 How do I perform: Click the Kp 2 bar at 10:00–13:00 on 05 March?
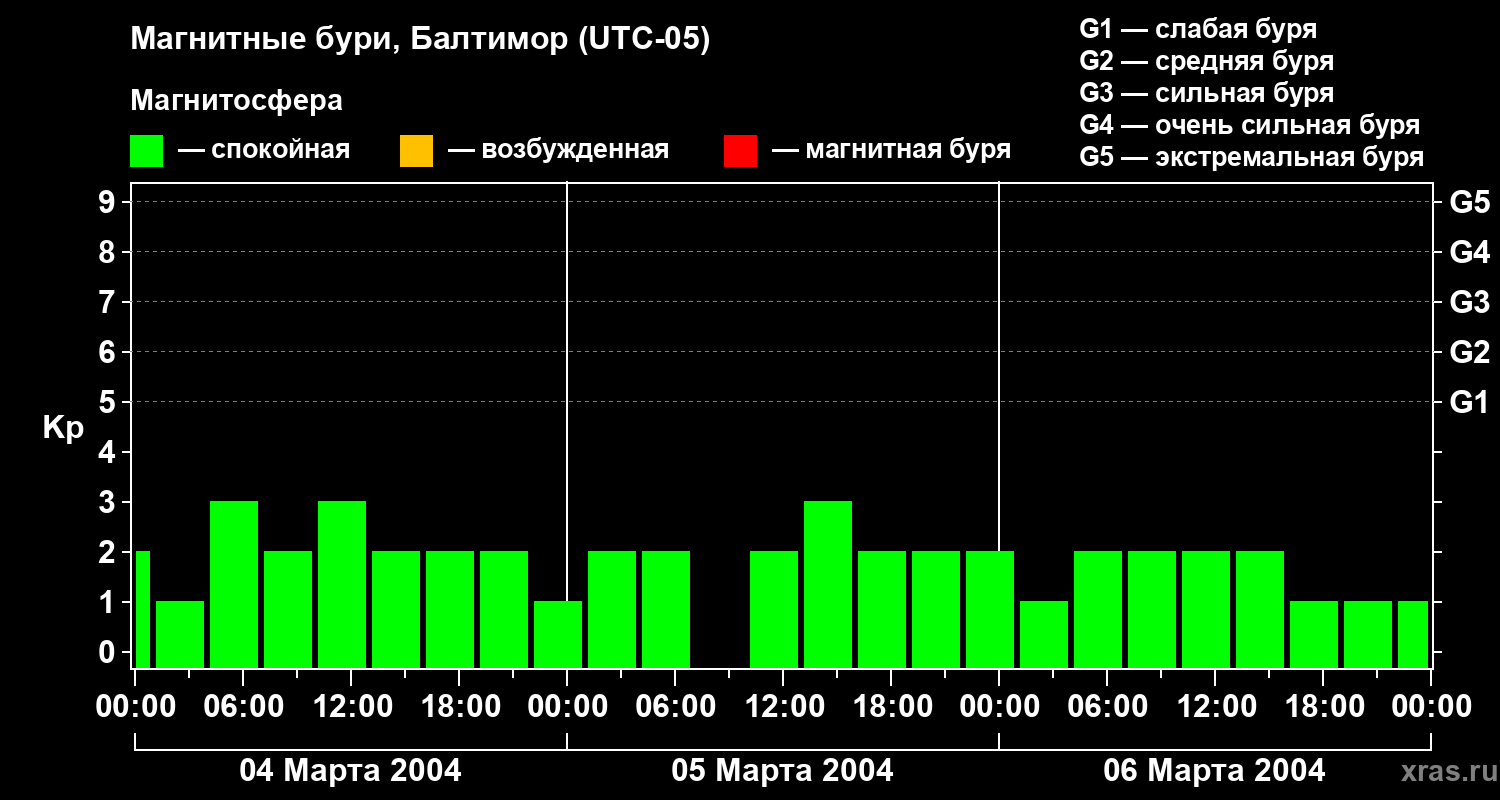tap(774, 609)
